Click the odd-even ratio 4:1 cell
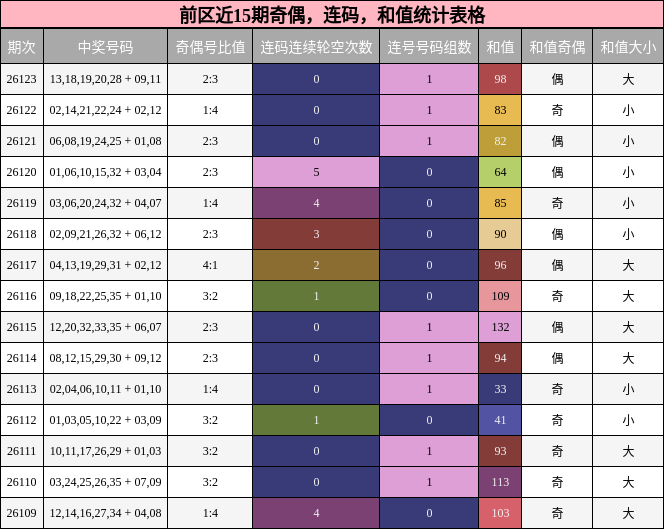 click(x=210, y=265)
